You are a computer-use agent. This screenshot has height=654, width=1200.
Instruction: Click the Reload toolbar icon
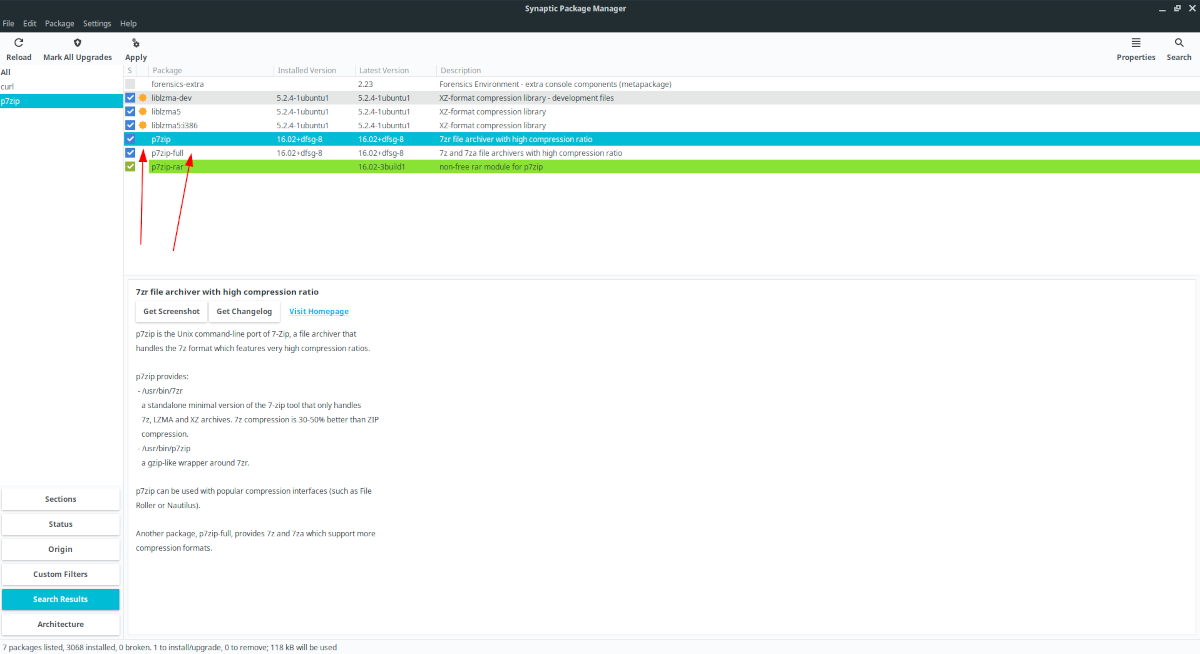tap(18, 43)
